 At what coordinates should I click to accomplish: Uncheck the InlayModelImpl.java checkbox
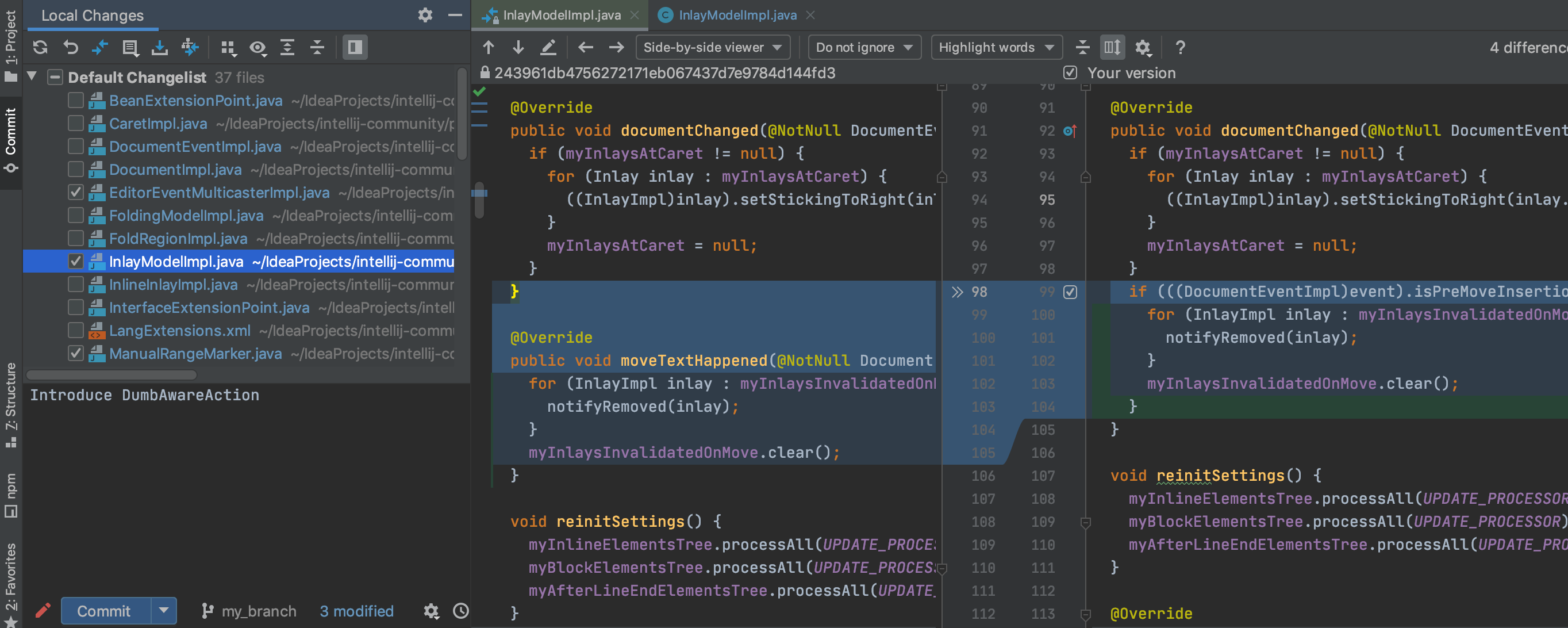tap(75, 261)
